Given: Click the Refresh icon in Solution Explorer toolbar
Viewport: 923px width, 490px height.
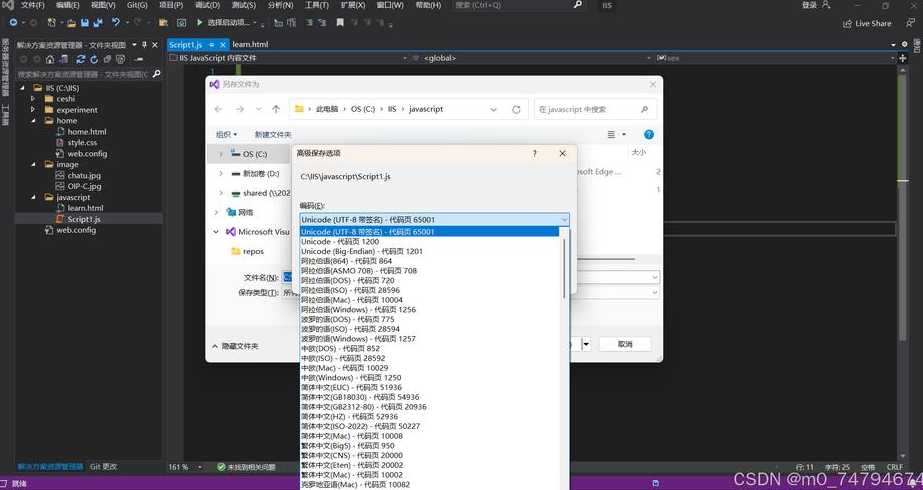Looking at the screenshot, I should pos(94,59).
